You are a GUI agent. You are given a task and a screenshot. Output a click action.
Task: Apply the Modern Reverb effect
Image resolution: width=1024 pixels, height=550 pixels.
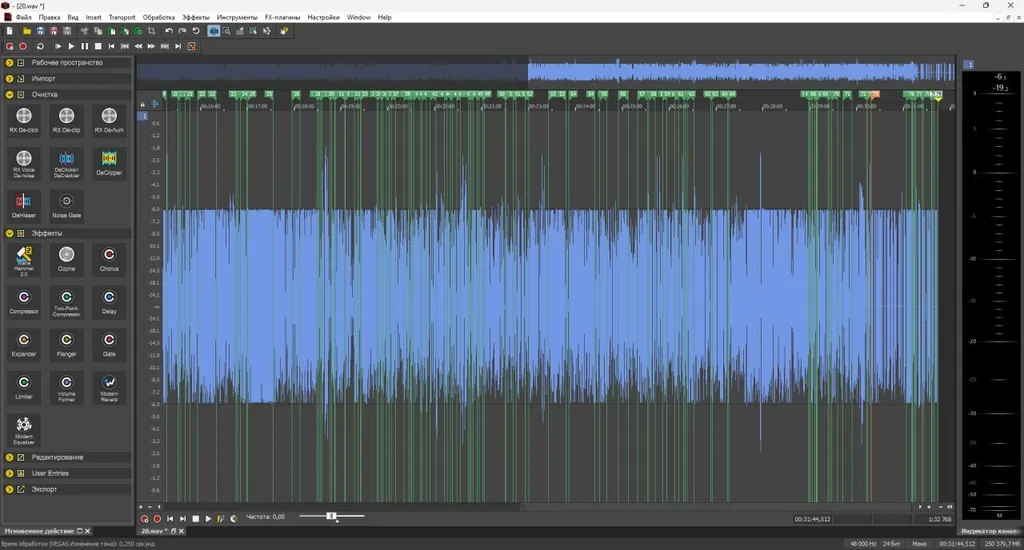pos(109,387)
